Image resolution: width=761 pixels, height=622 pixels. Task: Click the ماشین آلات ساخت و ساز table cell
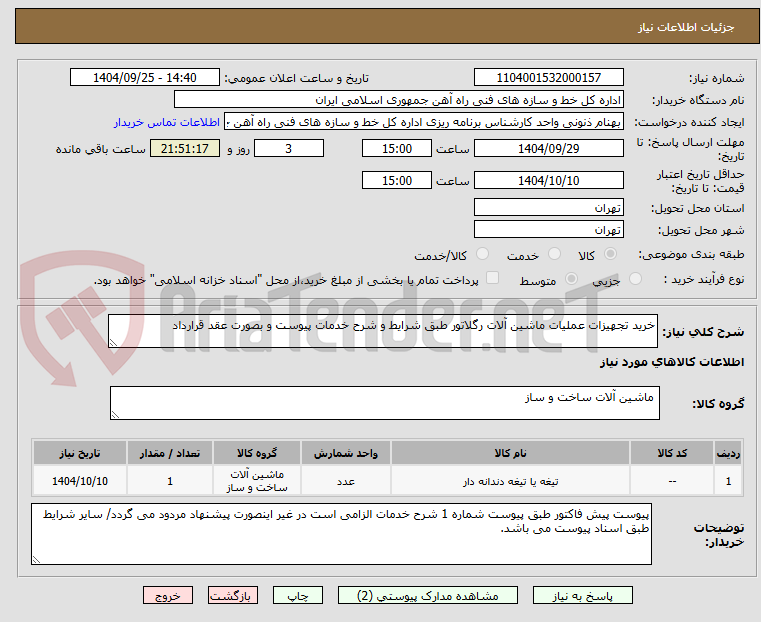(x=257, y=481)
